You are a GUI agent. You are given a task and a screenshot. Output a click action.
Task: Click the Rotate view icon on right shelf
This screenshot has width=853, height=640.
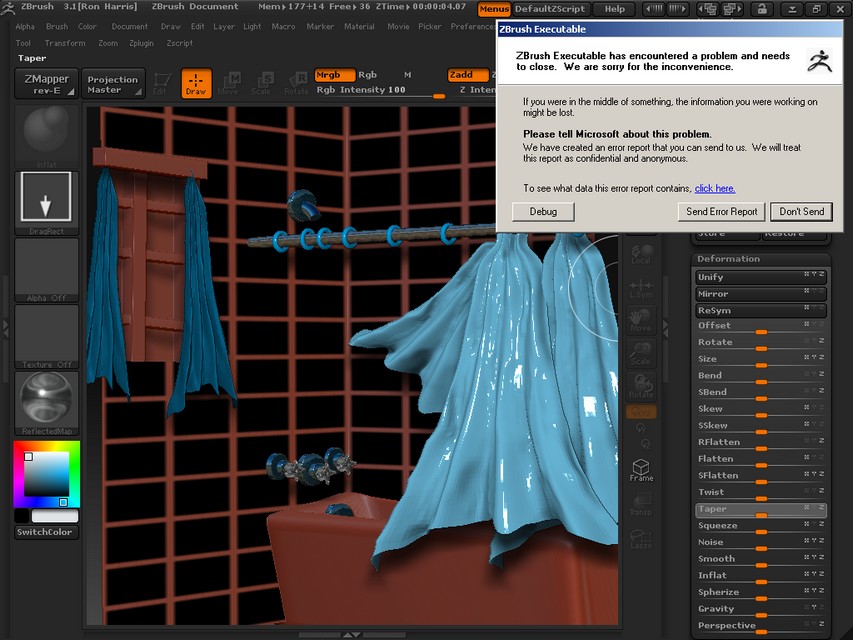pos(641,387)
